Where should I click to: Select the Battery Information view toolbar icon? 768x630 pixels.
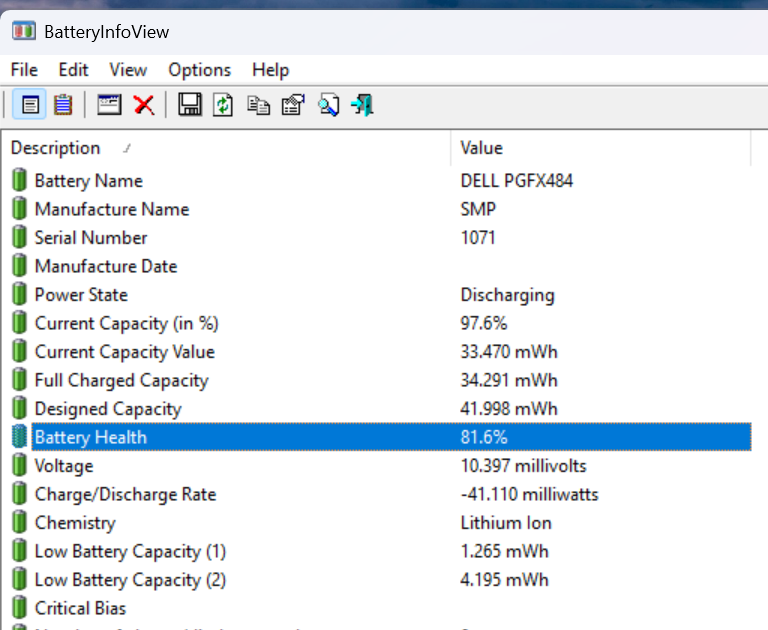(x=29, y=104)
